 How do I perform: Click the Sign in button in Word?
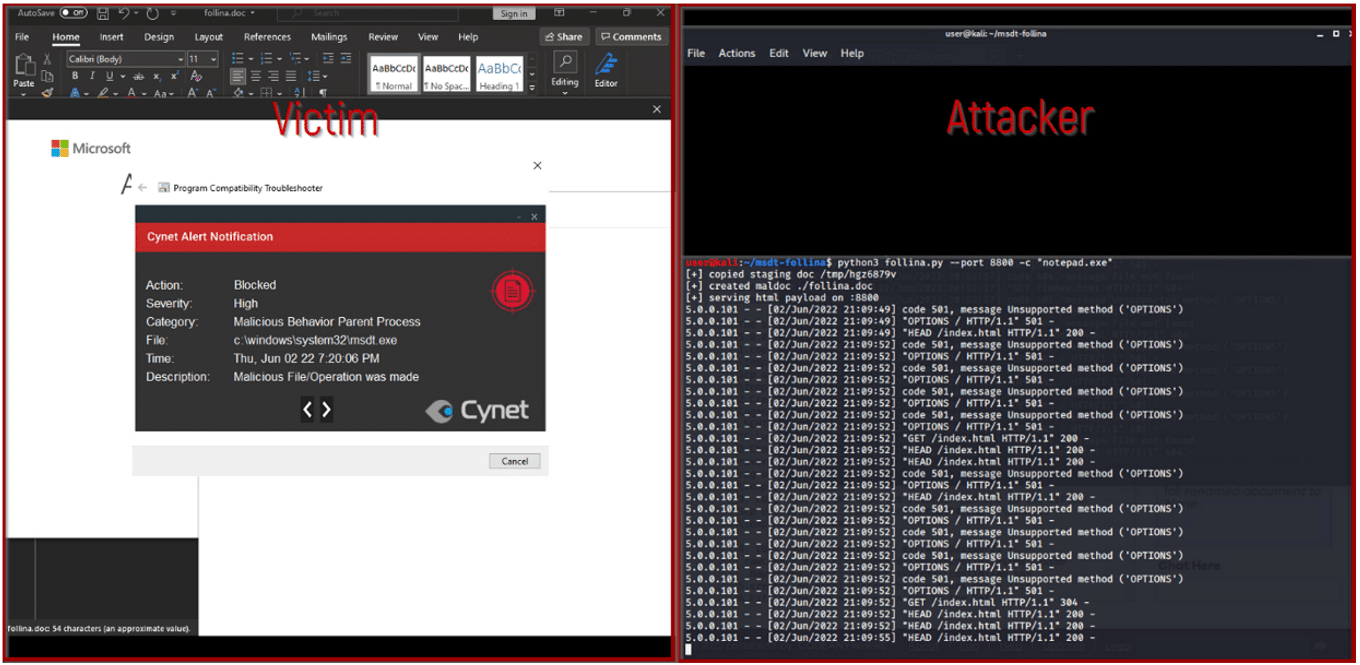pyautogui.click(x=514, y=13)
